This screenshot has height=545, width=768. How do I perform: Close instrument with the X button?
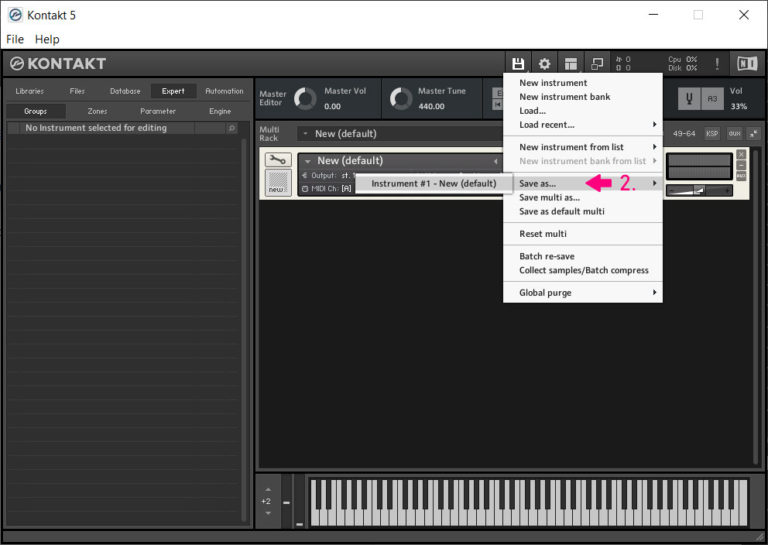(741, 155)
